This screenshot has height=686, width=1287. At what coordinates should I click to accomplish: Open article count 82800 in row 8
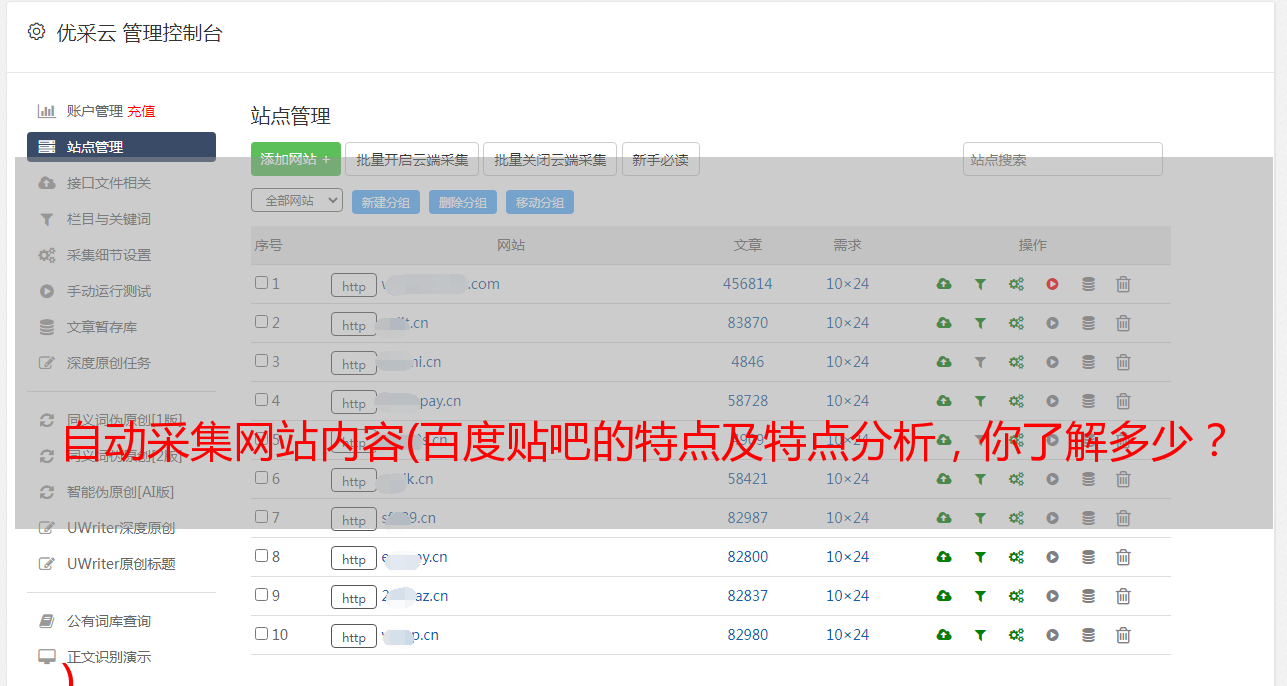click(748, 557)
